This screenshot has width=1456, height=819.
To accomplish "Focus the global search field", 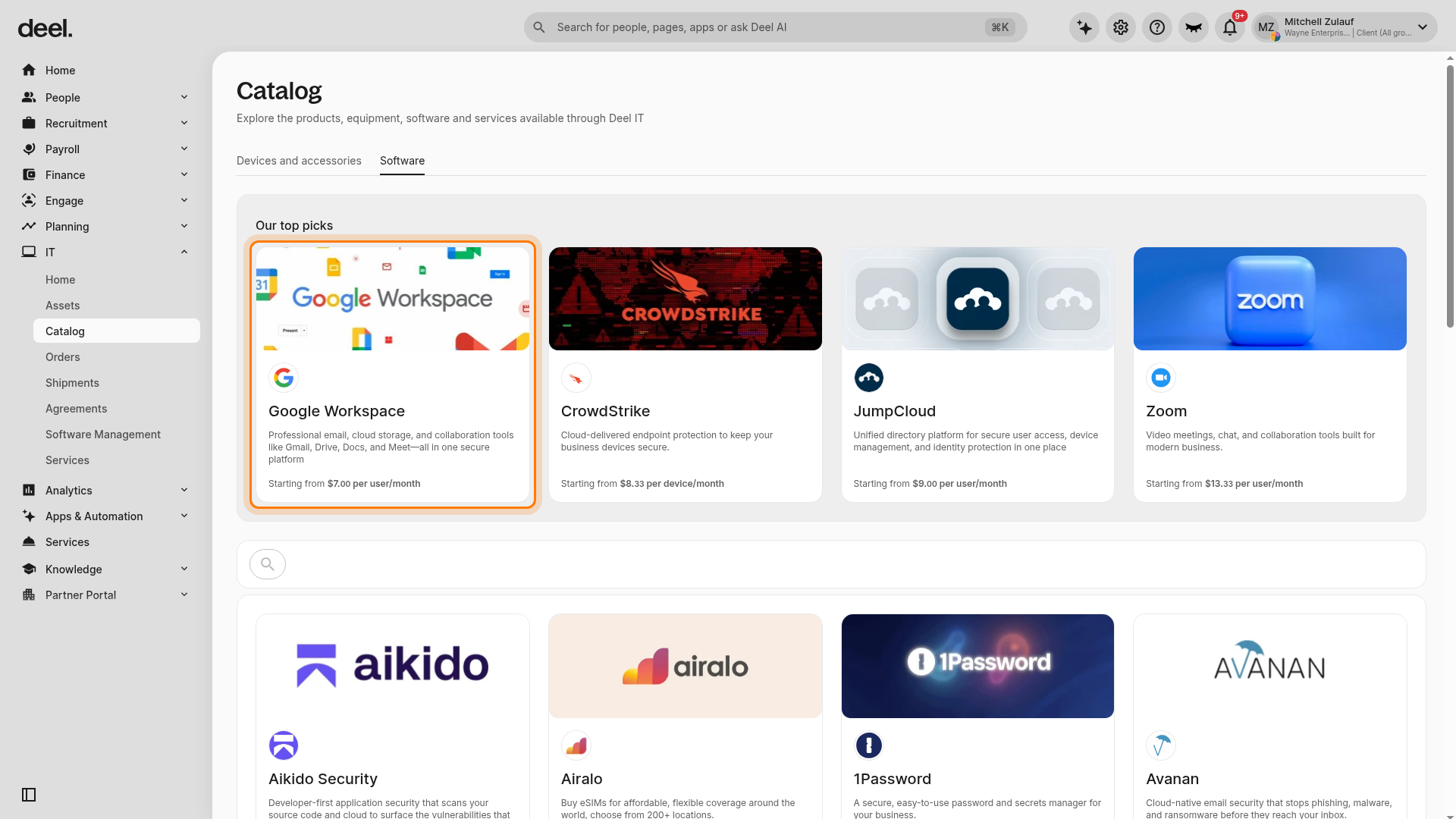I will tap(775, 27).
